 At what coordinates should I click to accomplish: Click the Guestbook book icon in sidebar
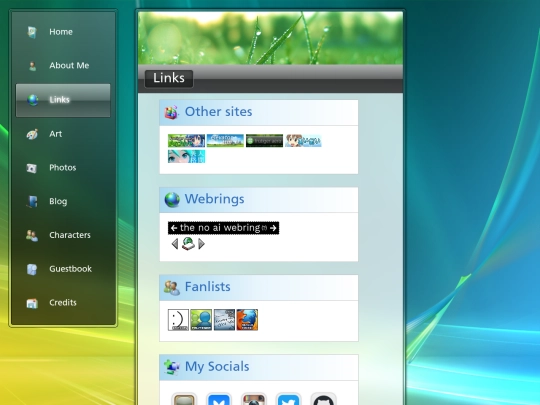coord(32,269)
